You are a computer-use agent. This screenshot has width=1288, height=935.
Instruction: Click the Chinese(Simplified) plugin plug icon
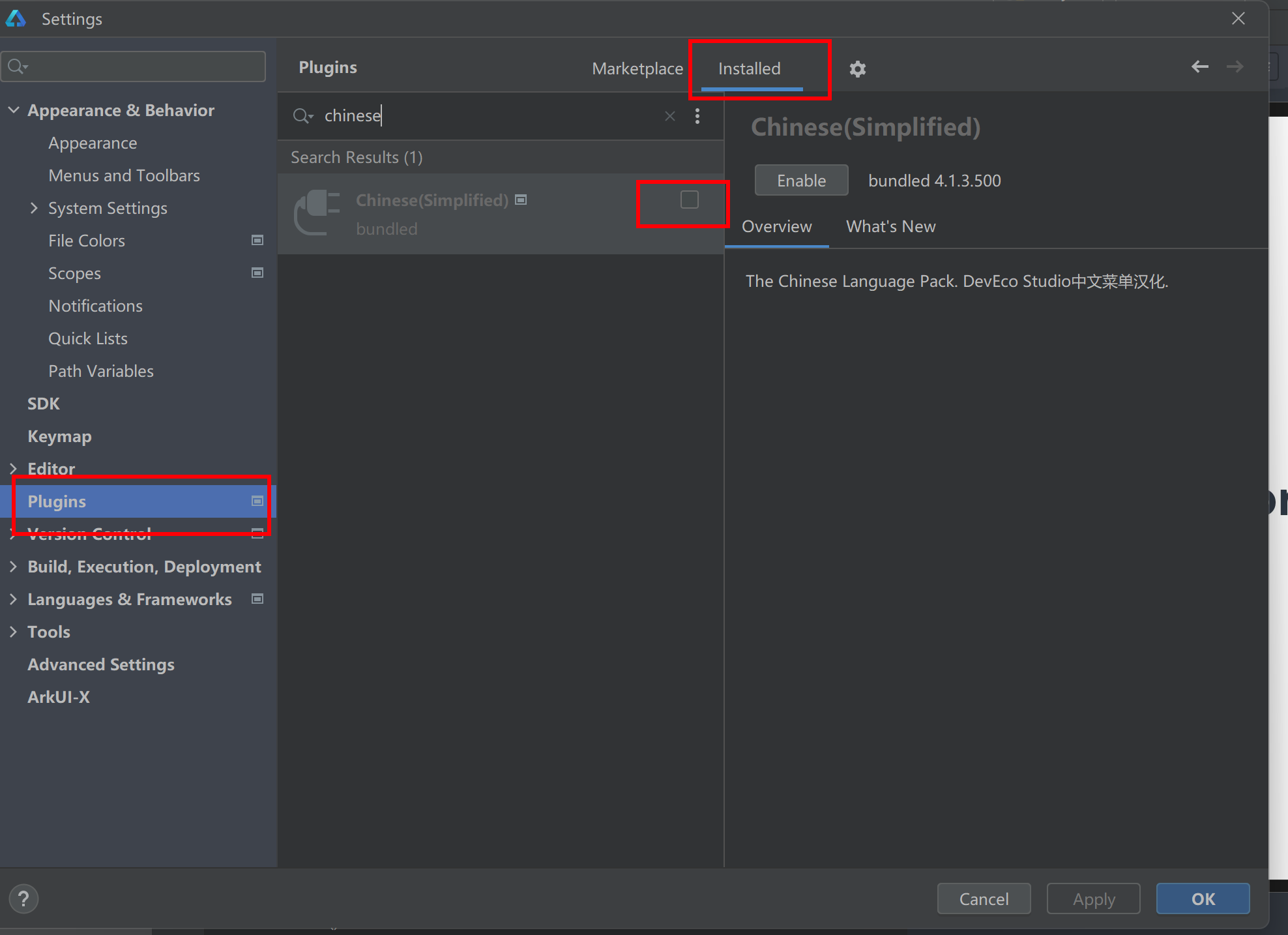(x=317, y=213)
